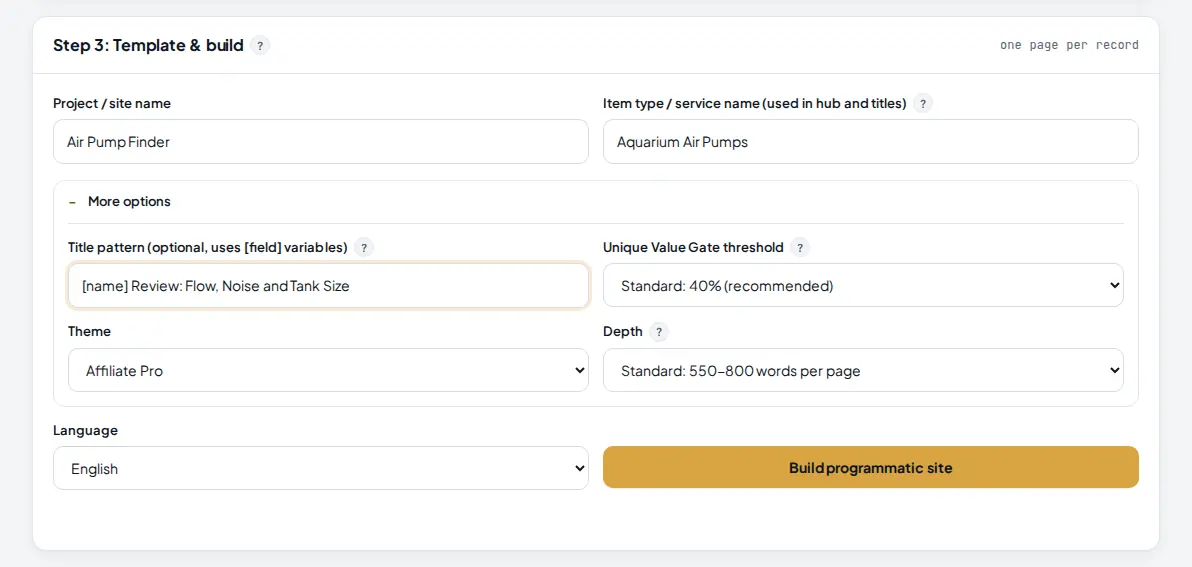The height and width of the screenshot is (567, 1192).
Task: Click the 'Depth' label text
Action: 623,331
